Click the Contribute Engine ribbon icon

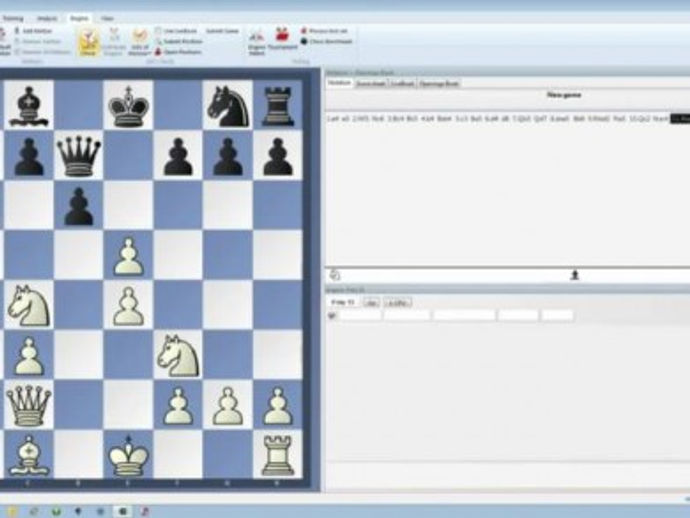tap(114, 42)
